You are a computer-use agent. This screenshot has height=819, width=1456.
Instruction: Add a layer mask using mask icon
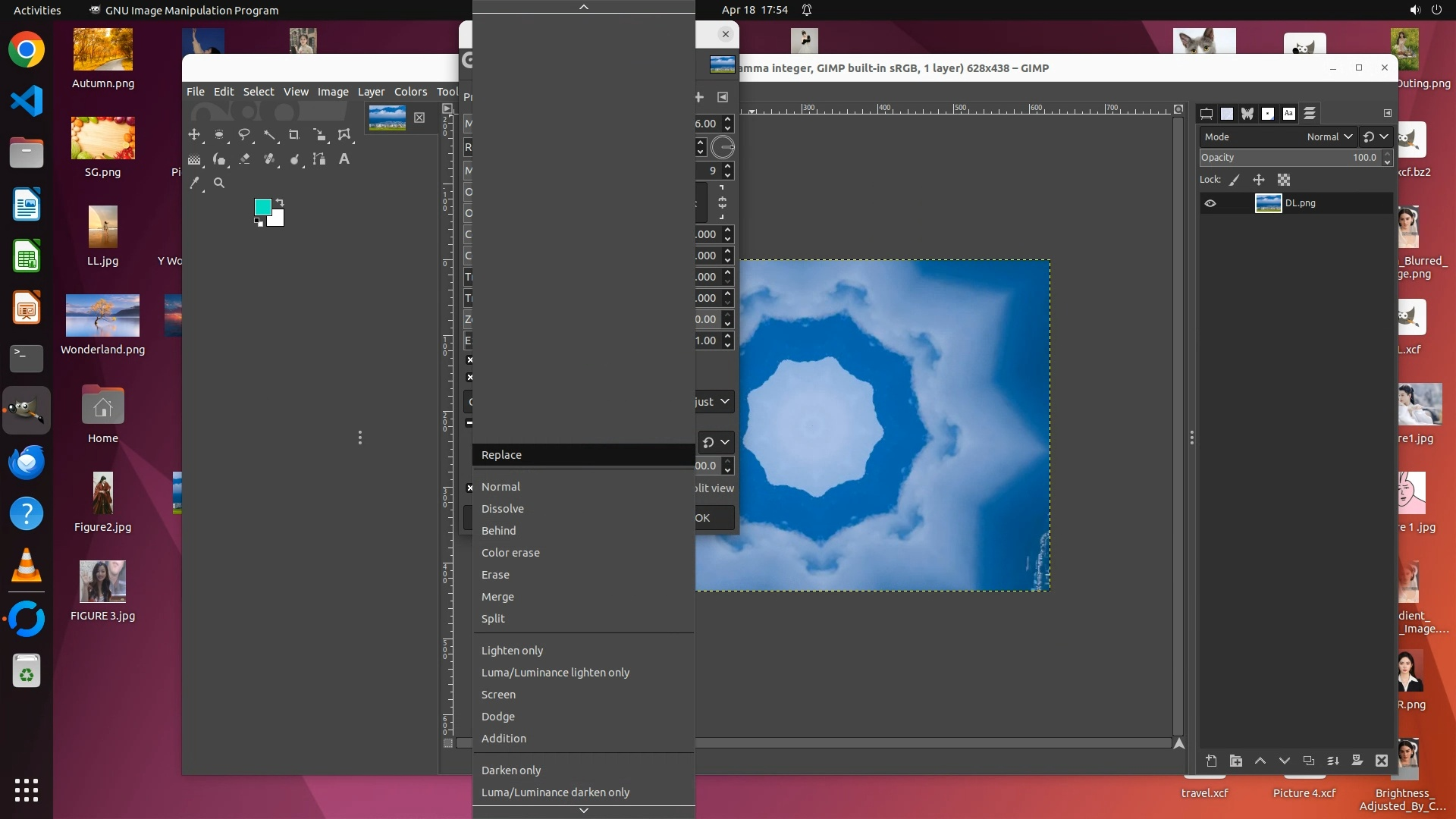1357,761
